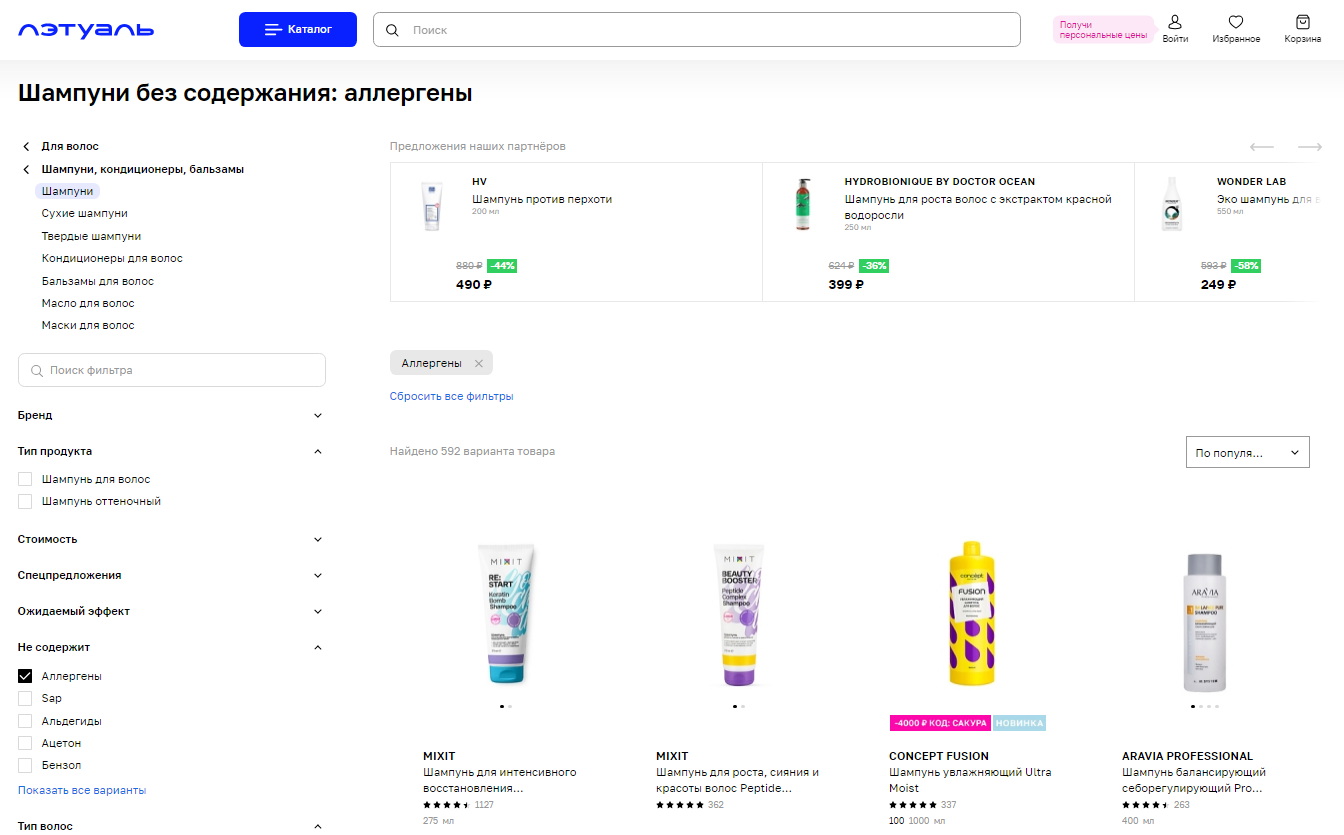Uncheck the Аллергены checkbox

pos(25,676)
